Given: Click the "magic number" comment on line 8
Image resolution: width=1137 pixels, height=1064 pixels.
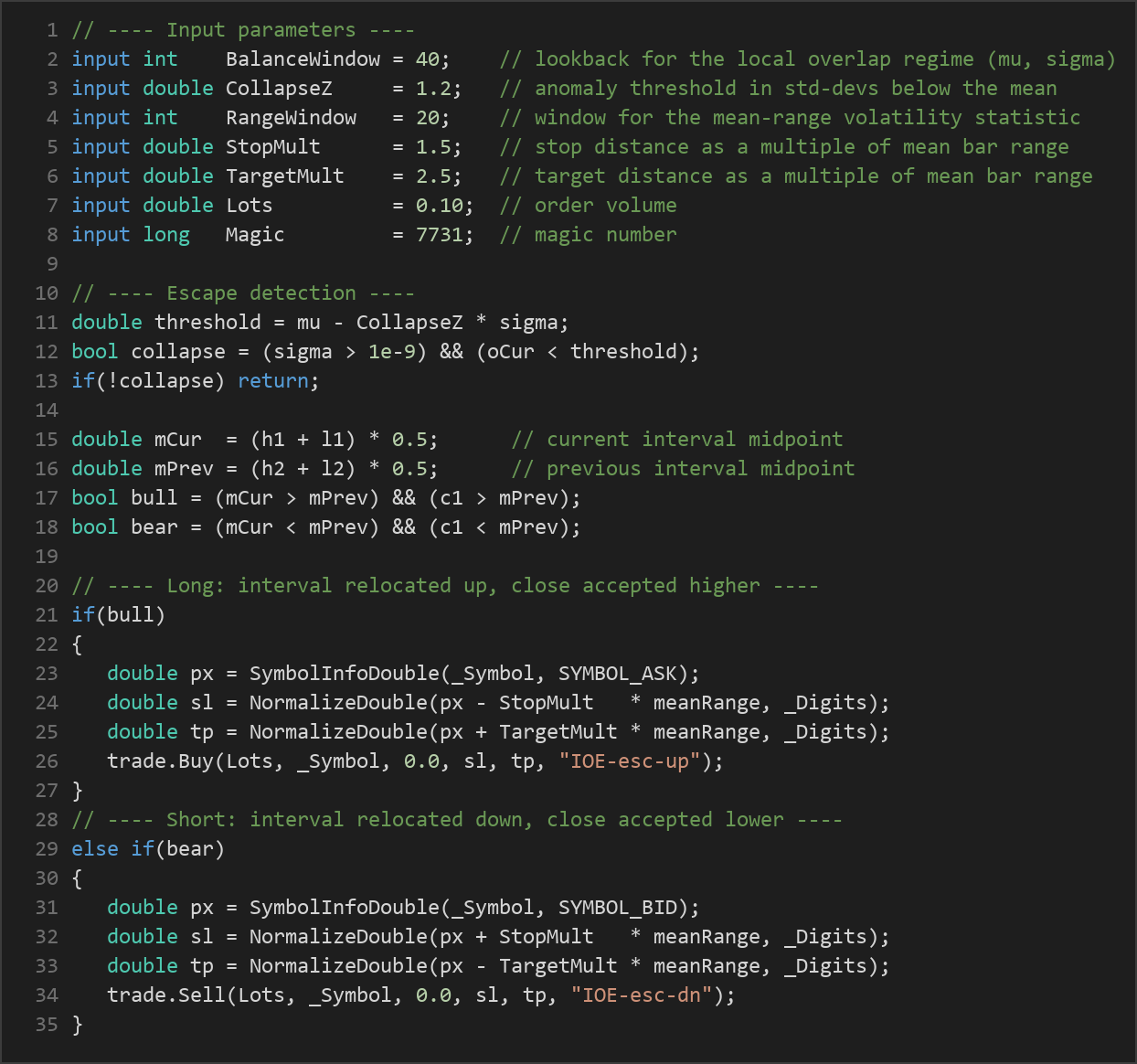Looking at the screenshot, I should (589, 235).
